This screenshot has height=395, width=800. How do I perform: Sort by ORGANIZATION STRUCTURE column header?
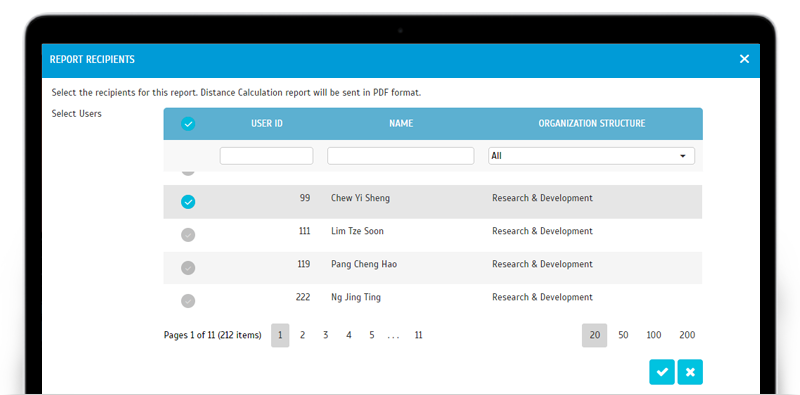(592, 124)
